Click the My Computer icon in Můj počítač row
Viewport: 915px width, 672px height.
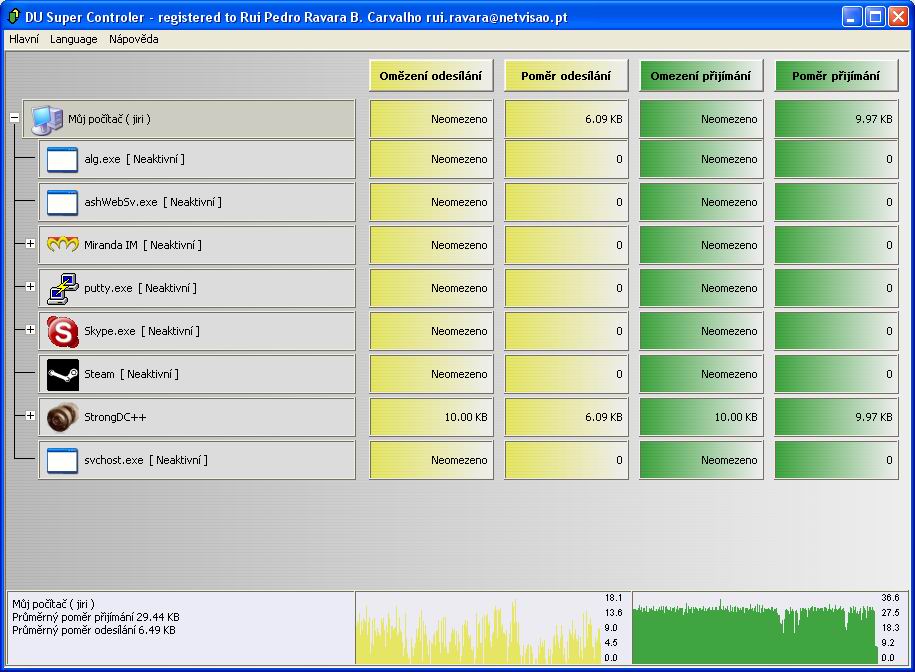coord(47,119)
